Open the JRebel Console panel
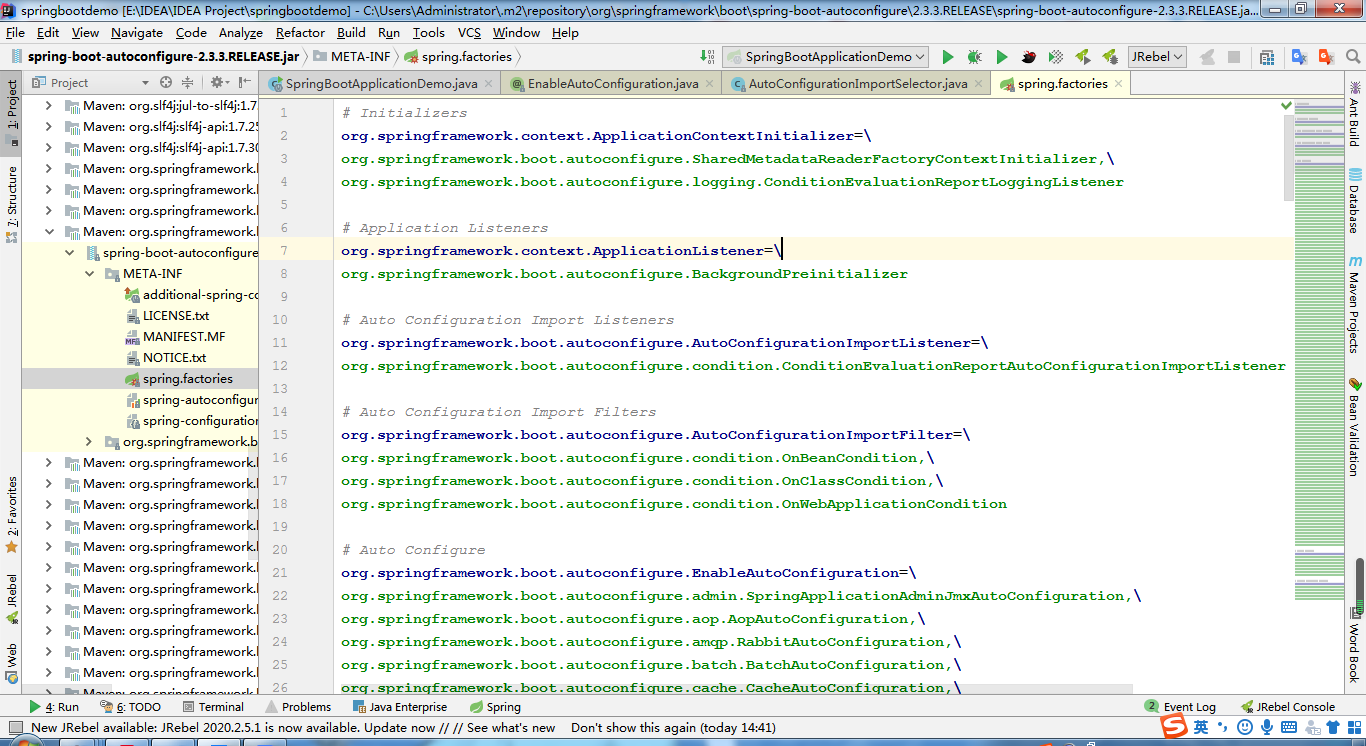 (1288, 706)
